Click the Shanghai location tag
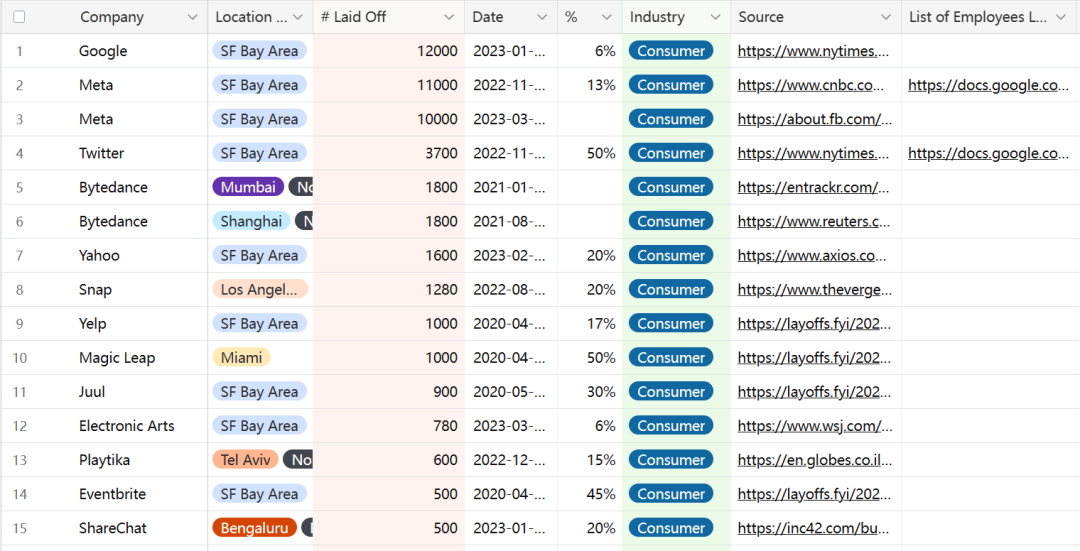Viewport: 1080px width, 551px height. pyautogui.click(x=251, y=222)
